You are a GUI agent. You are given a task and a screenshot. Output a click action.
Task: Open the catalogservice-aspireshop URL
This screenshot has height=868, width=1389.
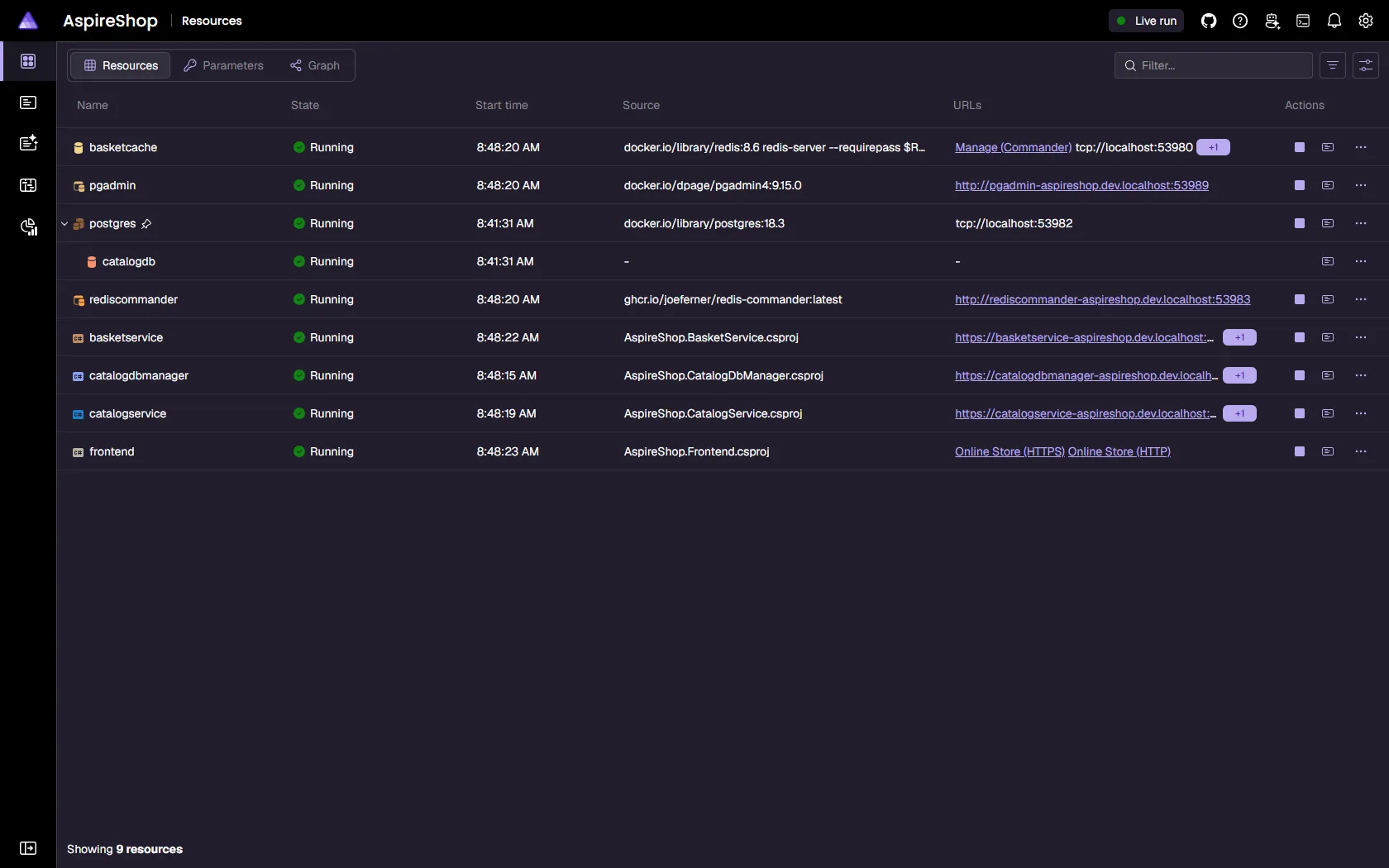click(x=1086, y=413)
